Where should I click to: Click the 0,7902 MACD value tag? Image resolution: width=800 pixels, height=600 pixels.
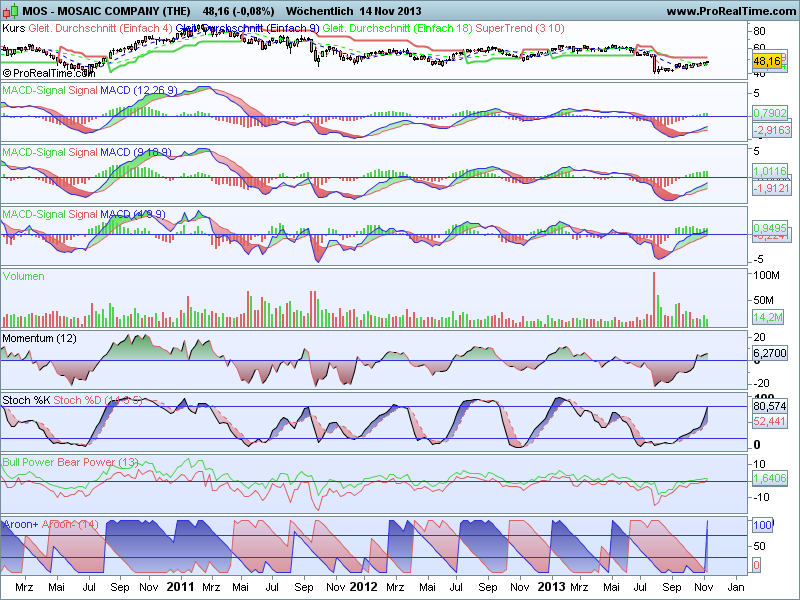pyautogui.click(x=770, y=113)
